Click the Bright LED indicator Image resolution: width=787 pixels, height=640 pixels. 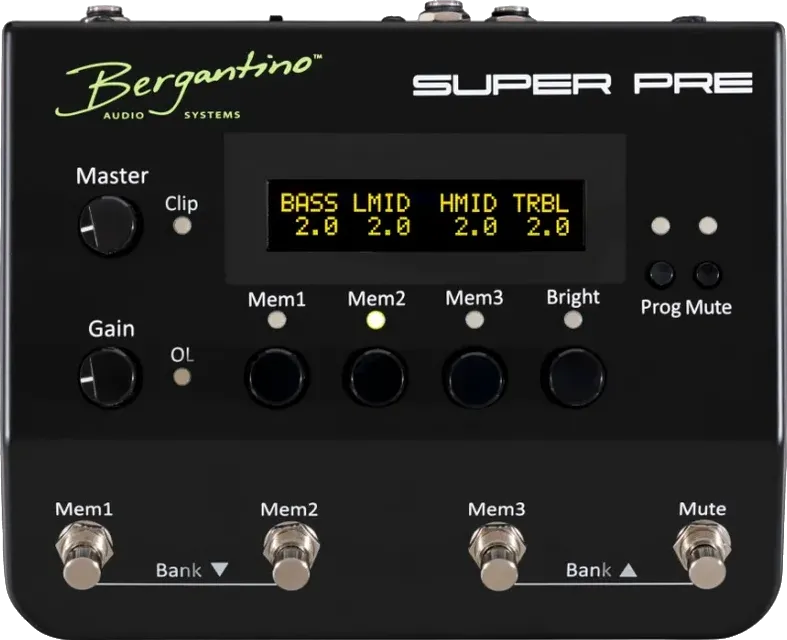click(573, 320)
